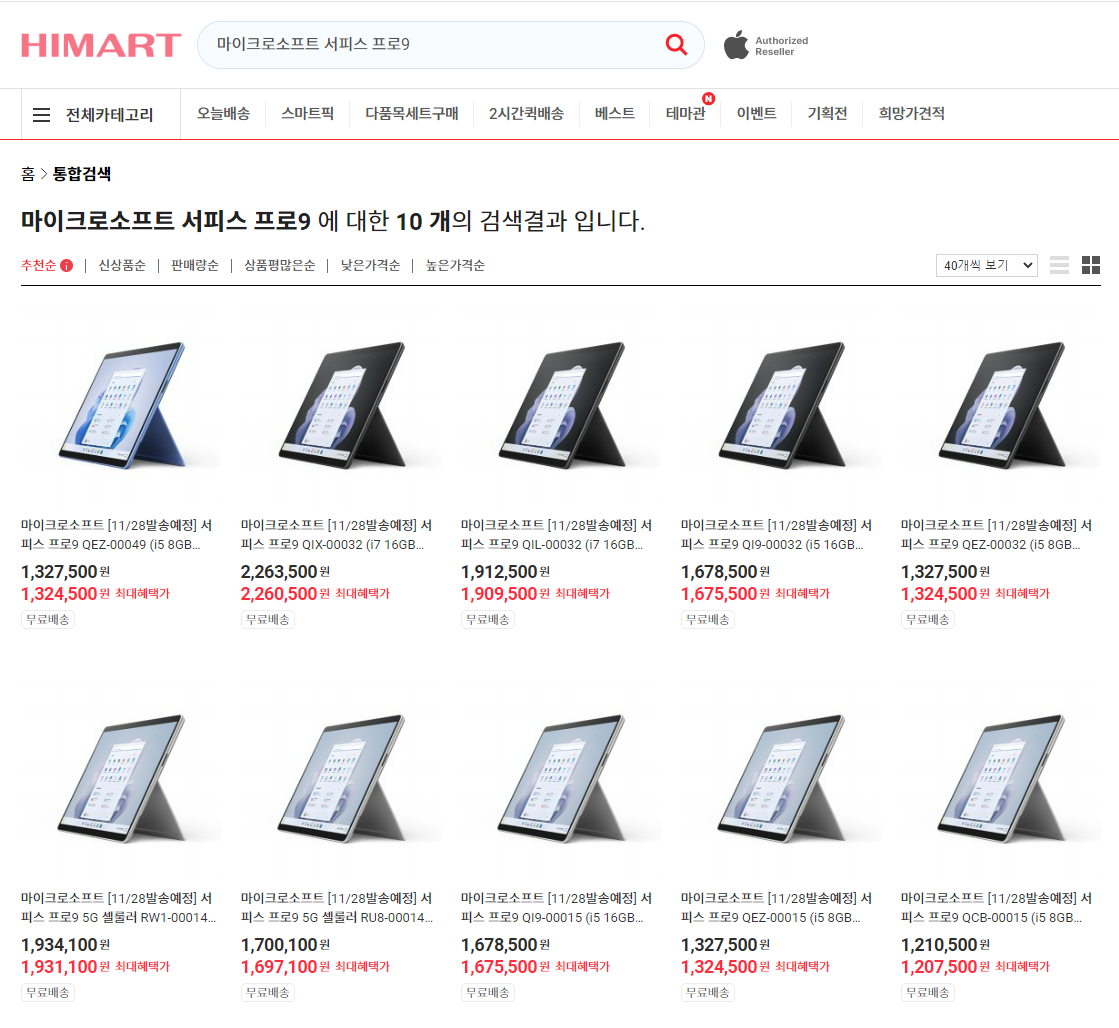The height and width of the screenshot is (1028, 1119).
Task: Open the 2시간퀵배송 menu item
Action: coord(526,114)
